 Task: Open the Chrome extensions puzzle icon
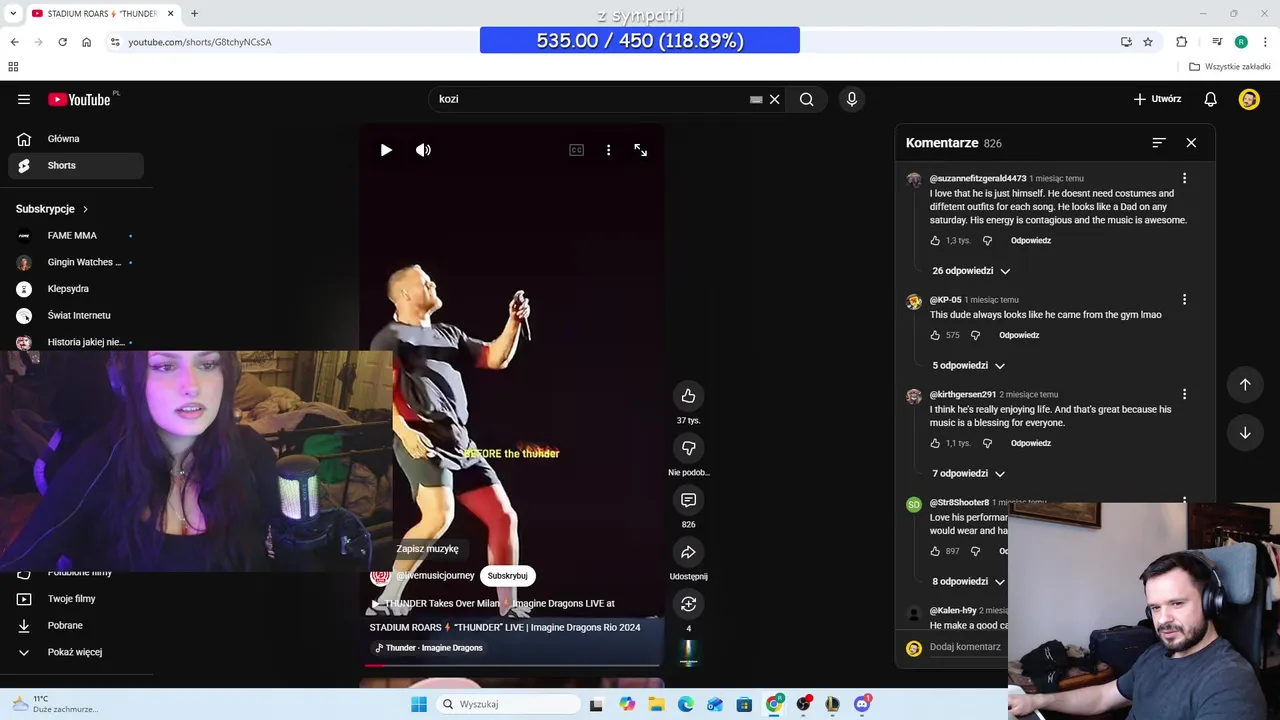pos(1182,42)
